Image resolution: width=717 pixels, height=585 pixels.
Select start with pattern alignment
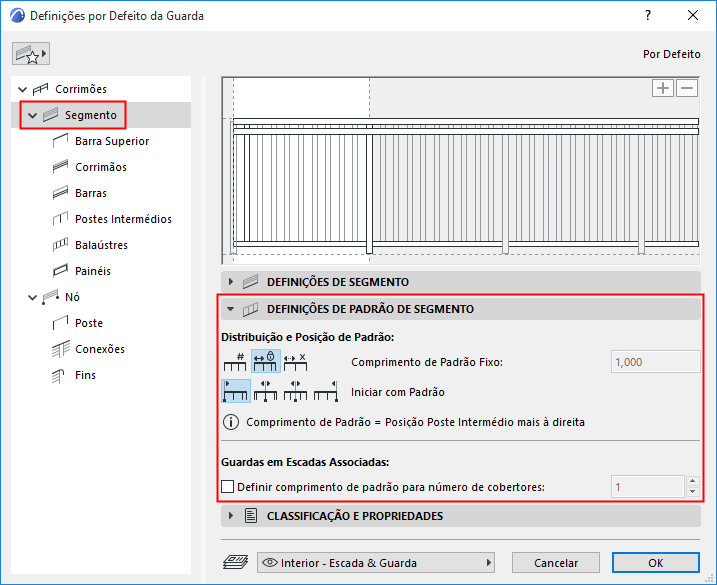[x=235, y=392]
